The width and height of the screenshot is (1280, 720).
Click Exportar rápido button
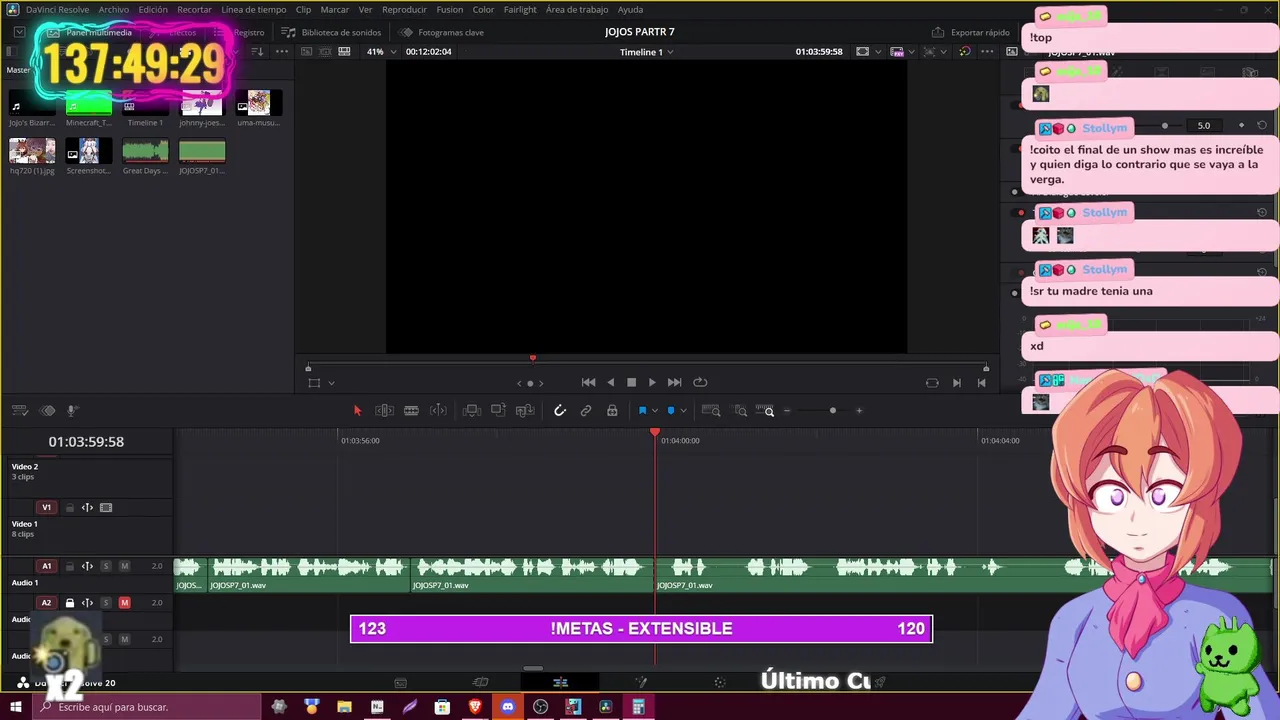(x=971, y=32)
